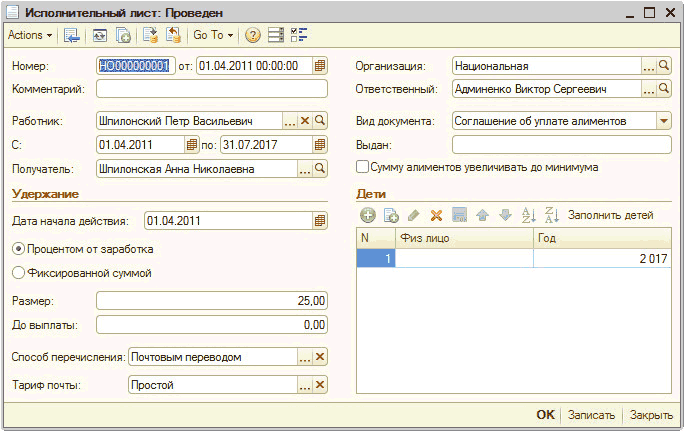The width and height of the screenshot is (684, 431).
Task: Click the Записать button
Action: point(590,414)
